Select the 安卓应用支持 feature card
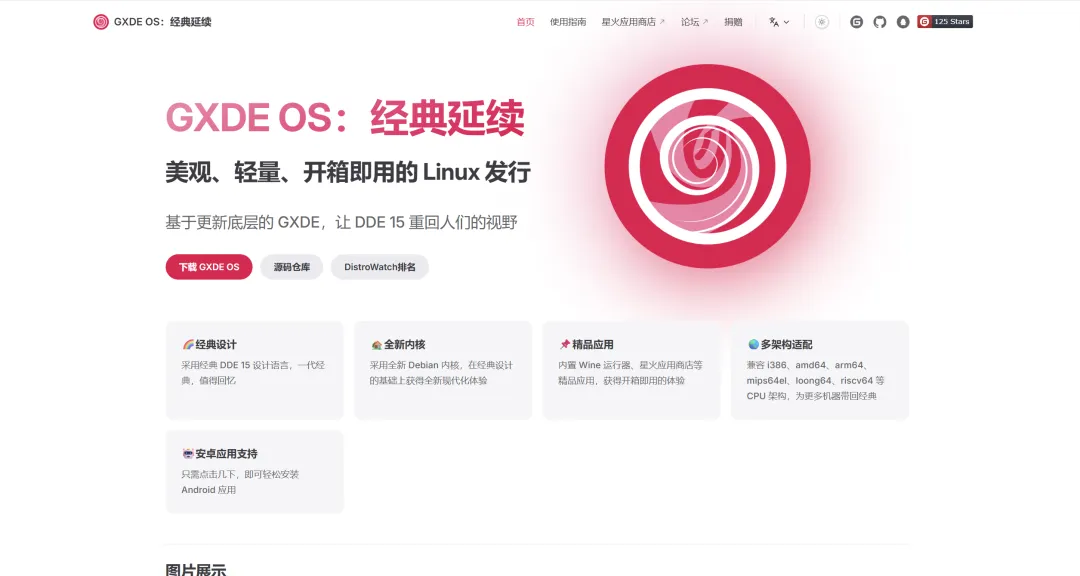Viewport: 1080px width, 576px height. [254, 471]
